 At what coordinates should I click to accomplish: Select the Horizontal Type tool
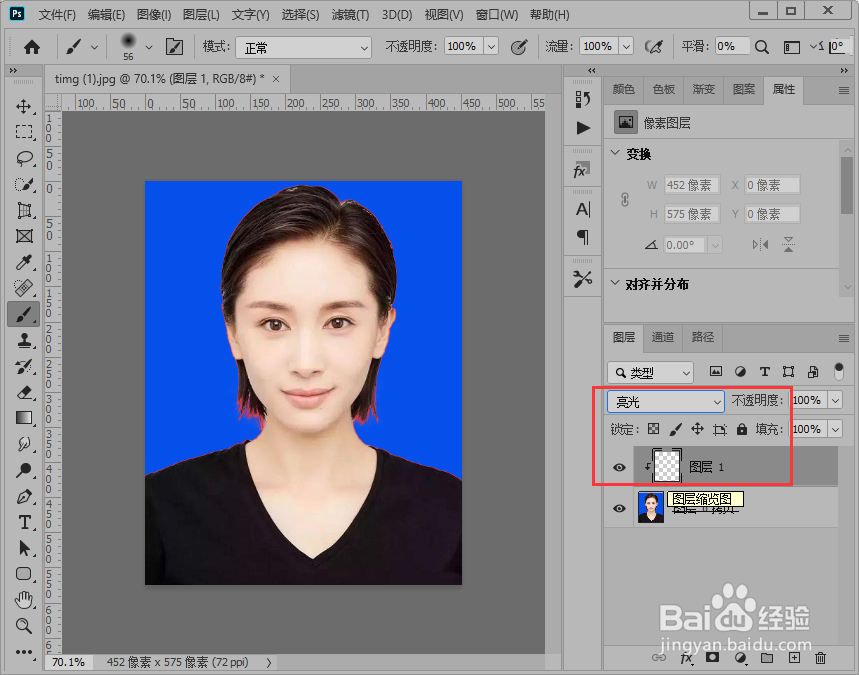(24, 523)
